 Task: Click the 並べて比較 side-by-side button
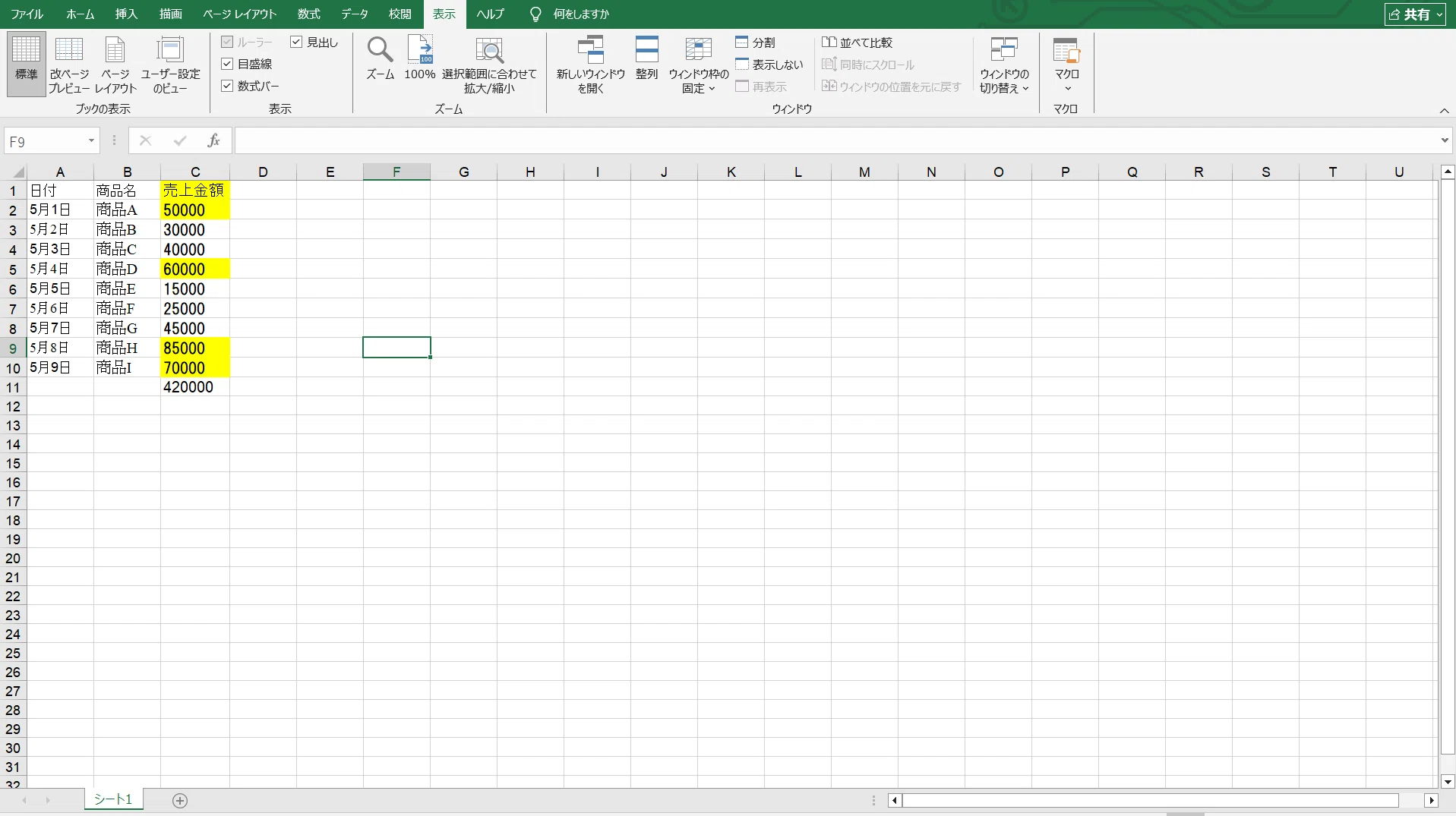857,43
